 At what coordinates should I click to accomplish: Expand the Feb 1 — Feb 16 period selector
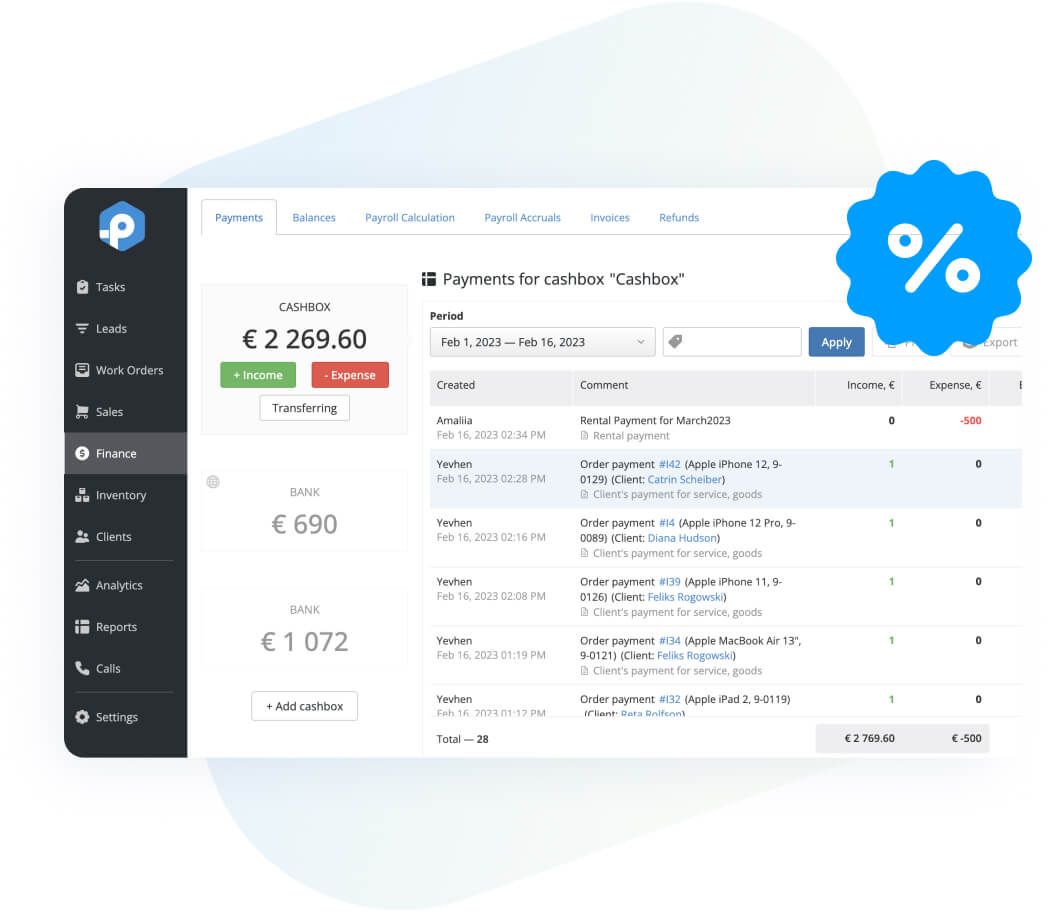[541, 342]
